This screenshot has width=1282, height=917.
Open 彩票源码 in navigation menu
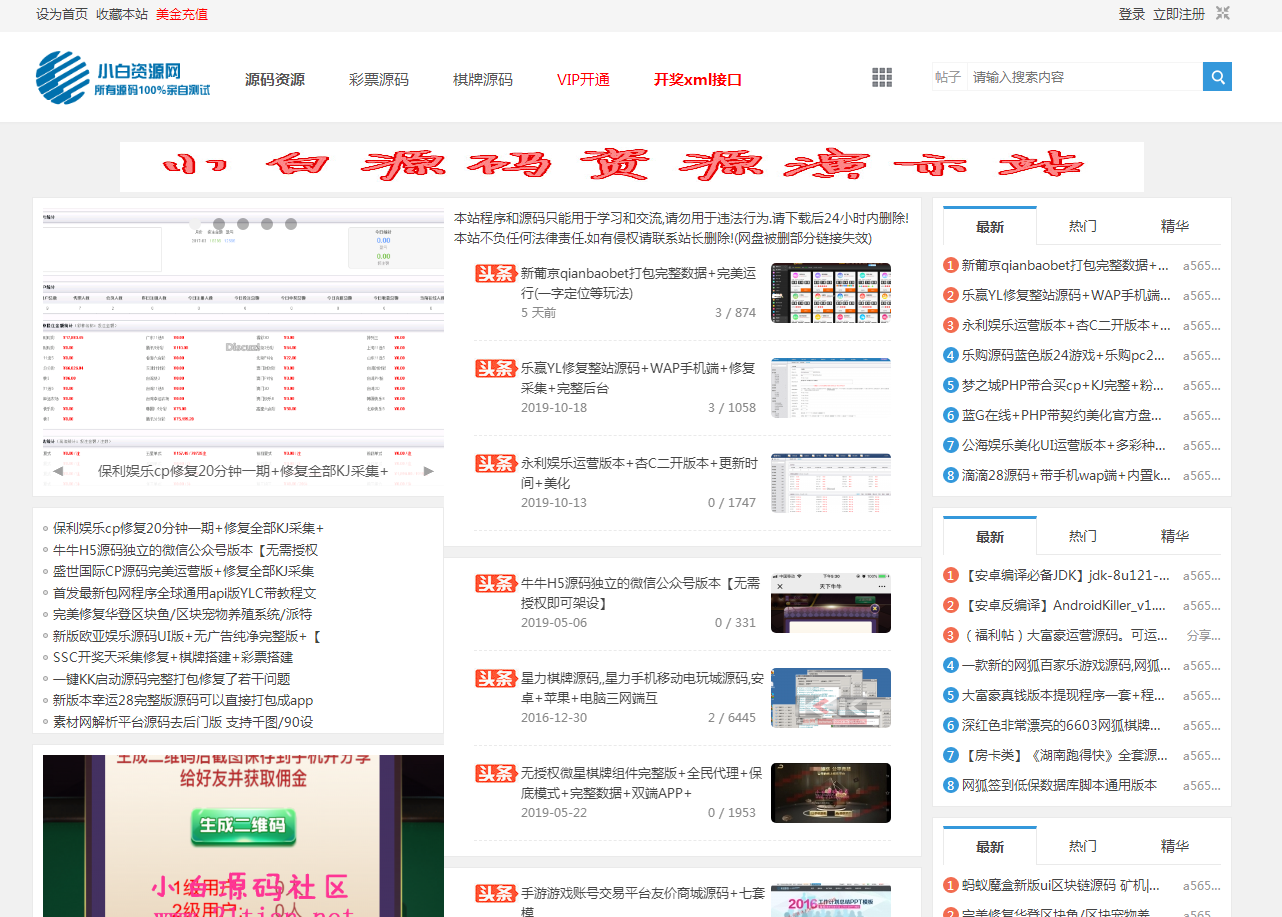(x=378, y=80)
